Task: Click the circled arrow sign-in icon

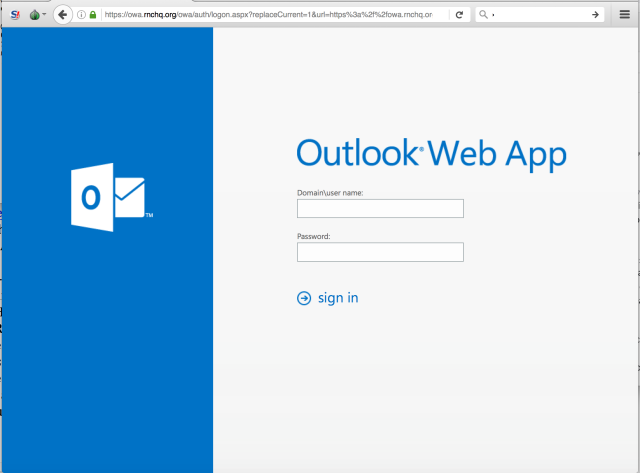Action: (304, 298)
